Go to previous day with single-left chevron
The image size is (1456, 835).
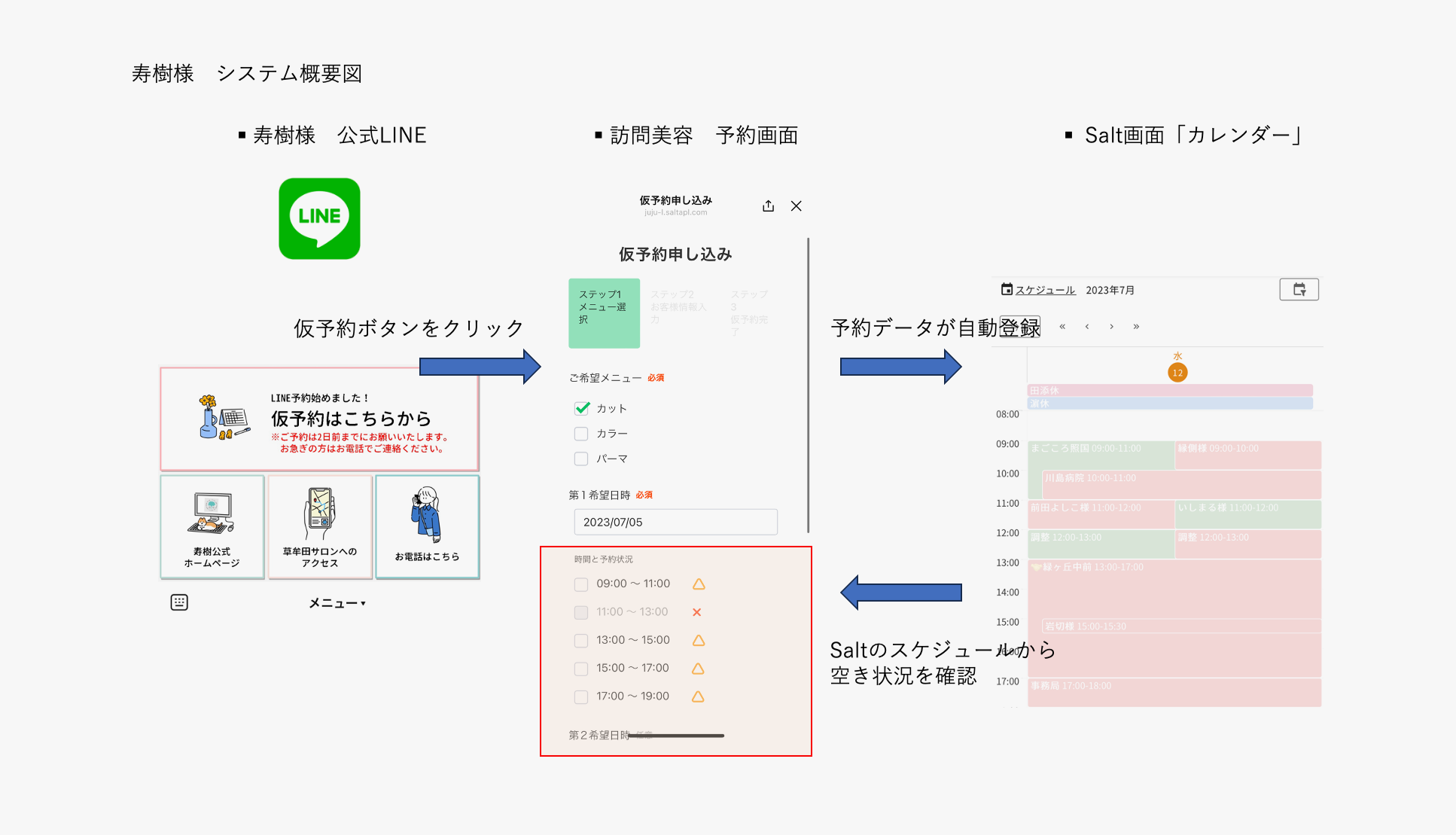pyautogui.click(x=1087, y=326)
